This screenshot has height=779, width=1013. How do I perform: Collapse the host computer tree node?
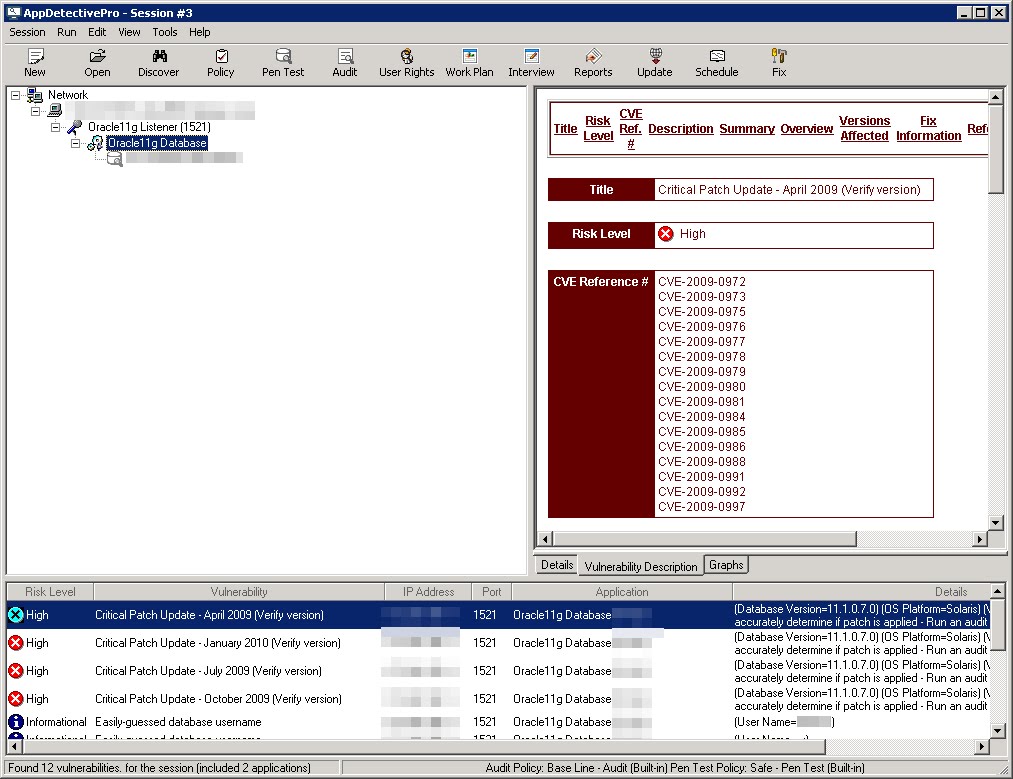point(36,111)
